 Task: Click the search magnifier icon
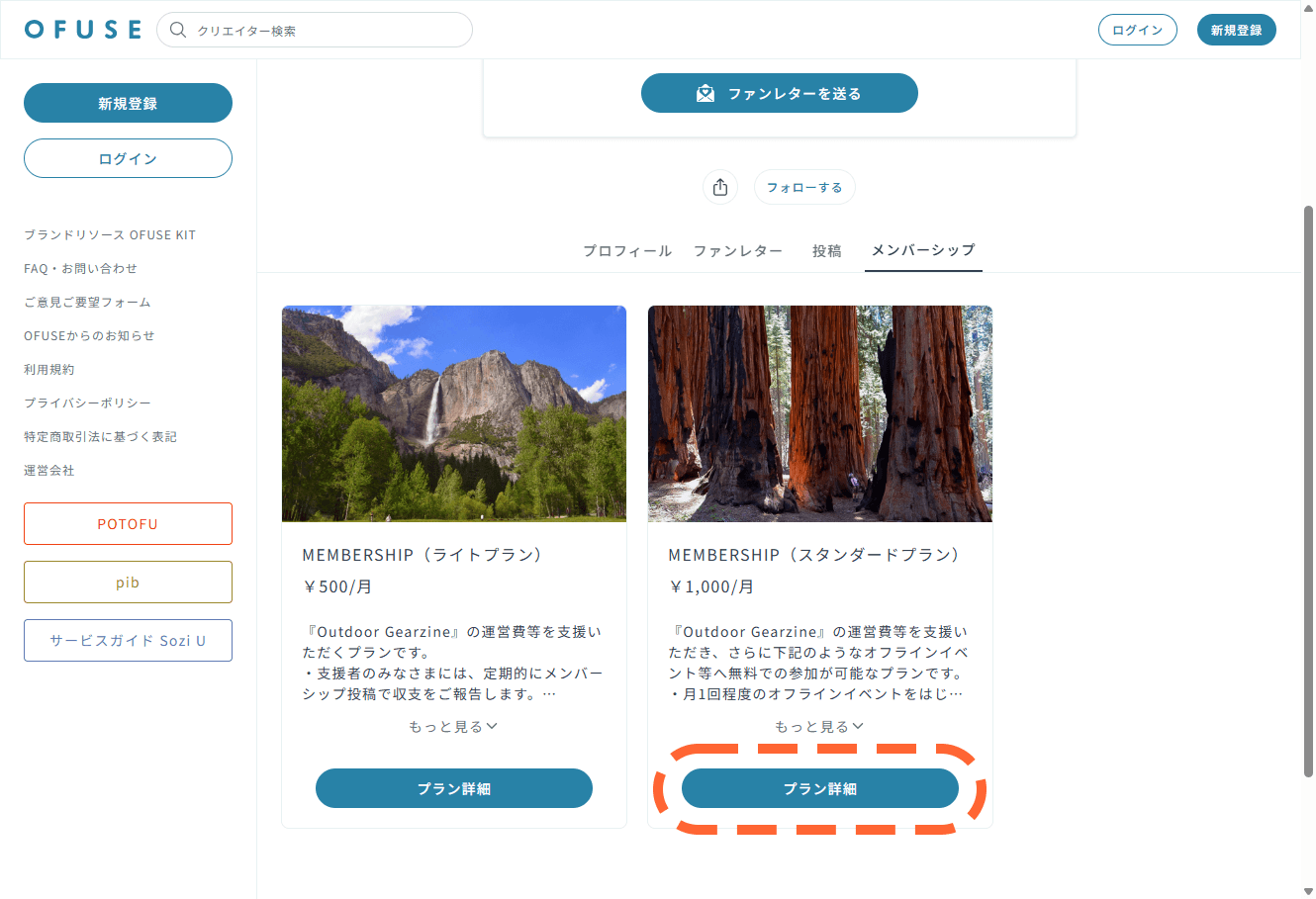pyautogui.click(x=178, y=30)
